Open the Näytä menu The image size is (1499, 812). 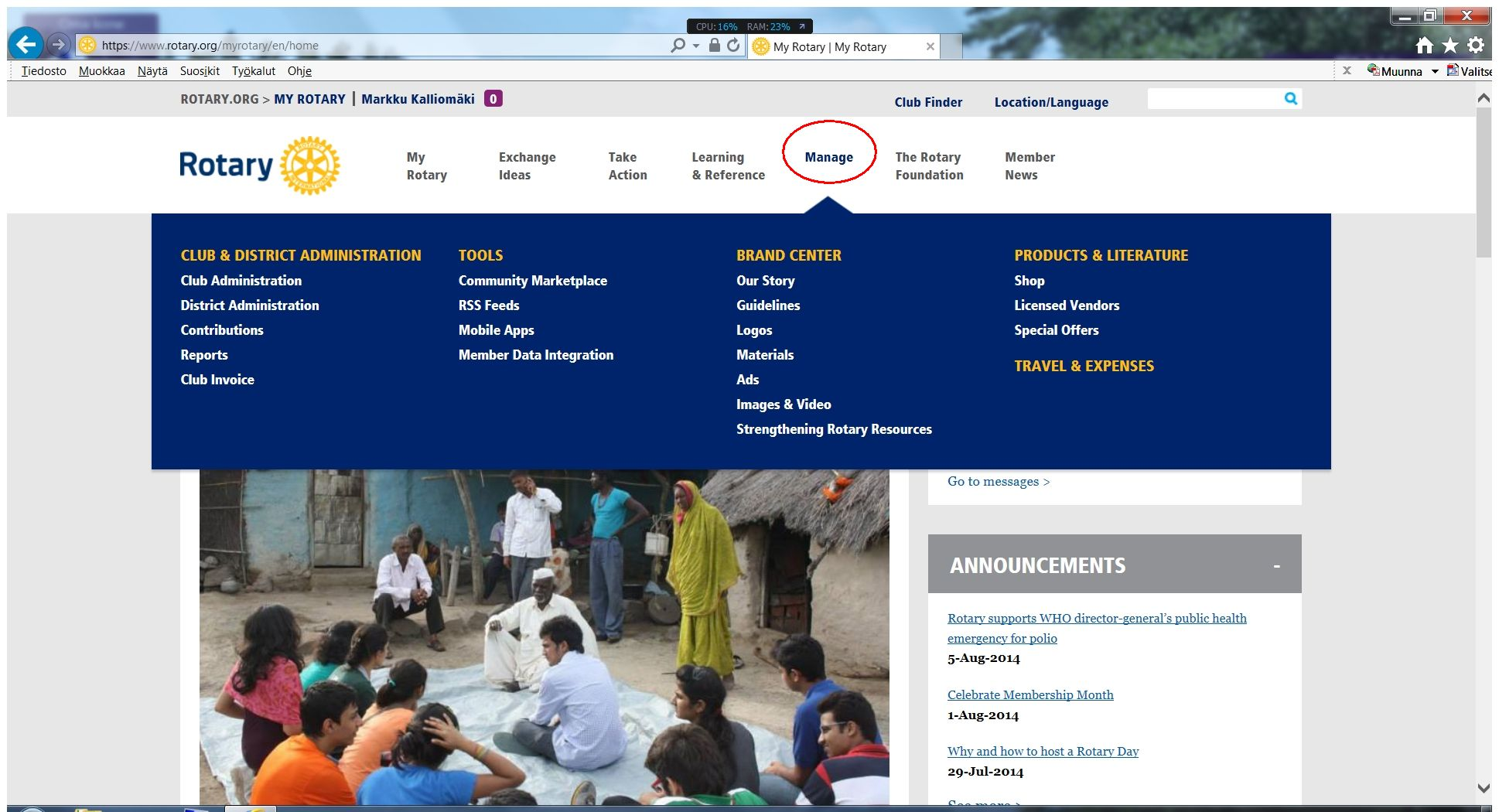(152, 71)
